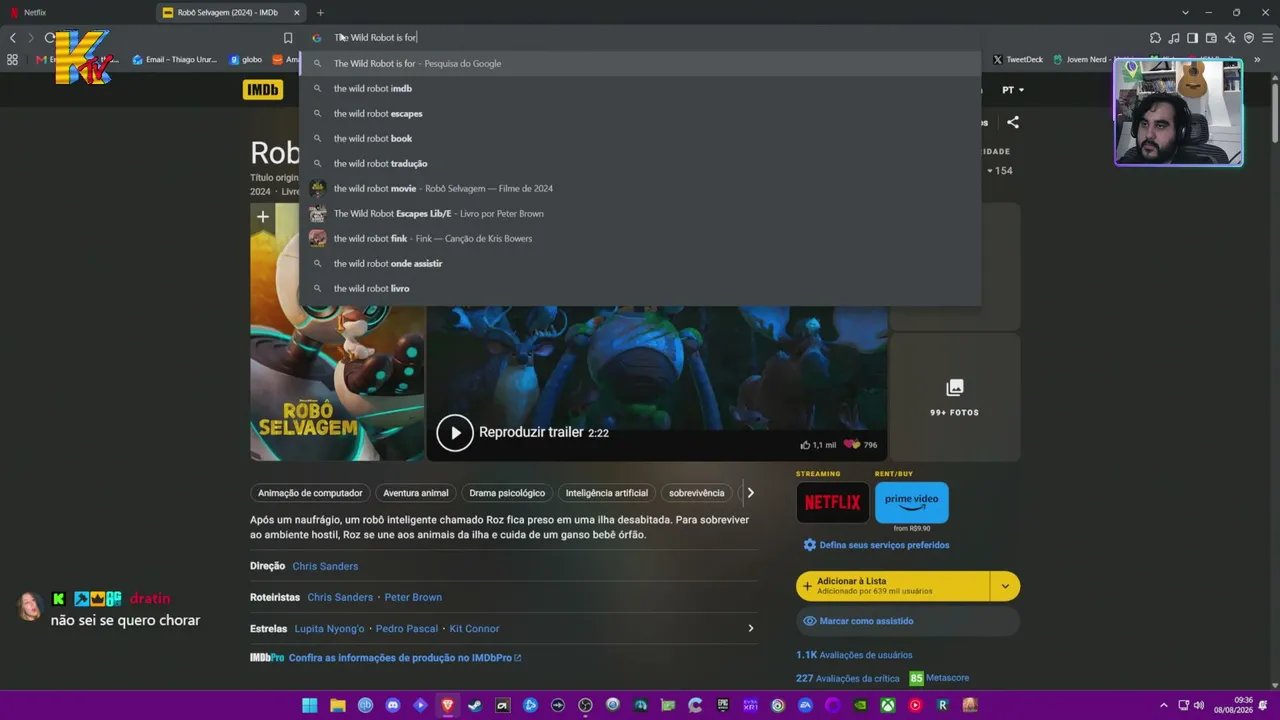The width and height of the screenshot is (1280, 720).
Task: Choose 'the wild robot tradução' suggestion
Action: [x=640, y=163]
